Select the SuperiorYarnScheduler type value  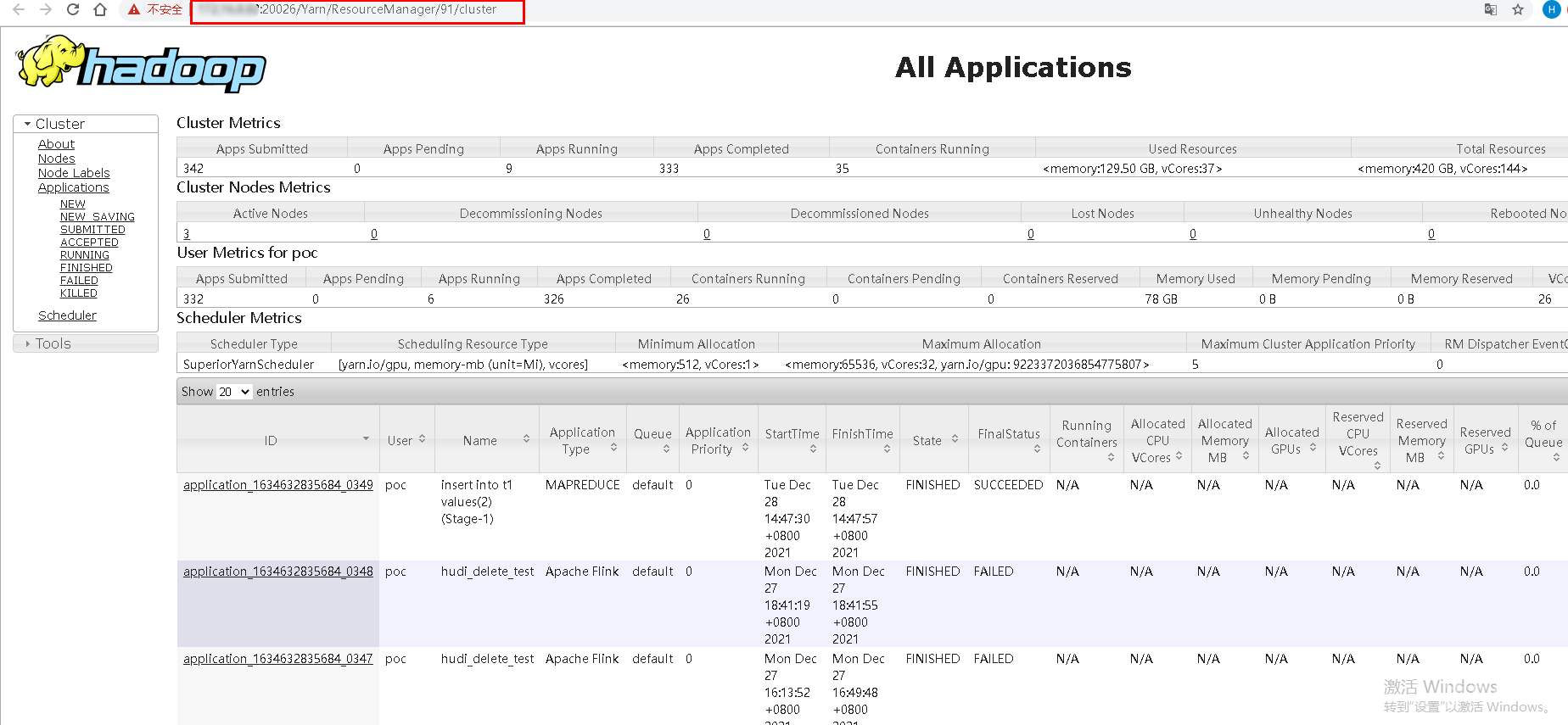(249, 365)
